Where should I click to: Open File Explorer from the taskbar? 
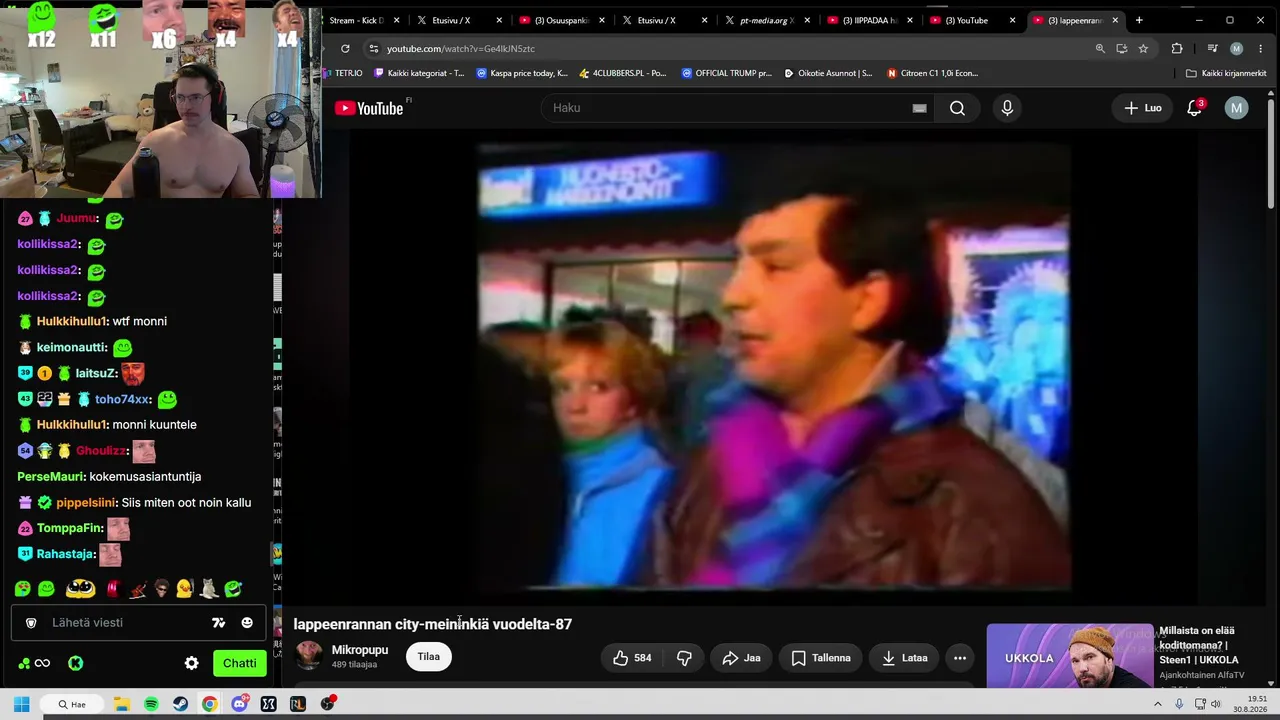point(121,704)
